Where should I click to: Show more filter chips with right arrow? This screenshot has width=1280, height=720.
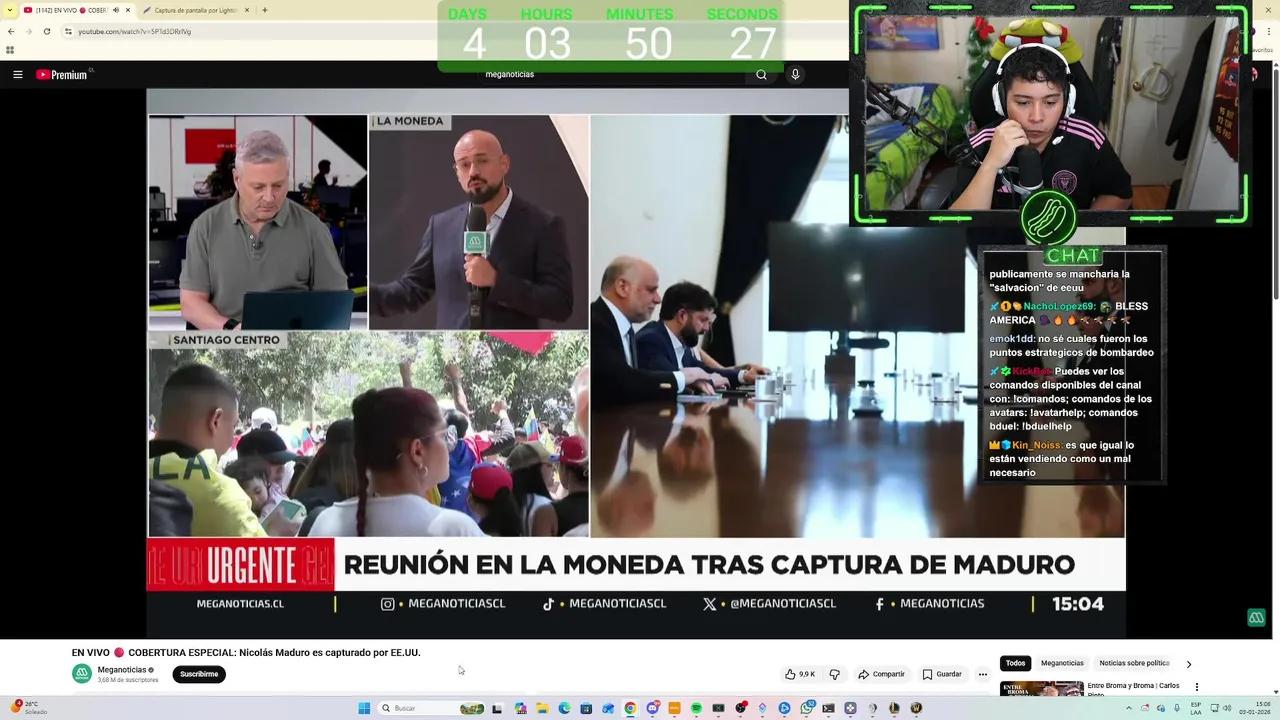point(1189,664)
